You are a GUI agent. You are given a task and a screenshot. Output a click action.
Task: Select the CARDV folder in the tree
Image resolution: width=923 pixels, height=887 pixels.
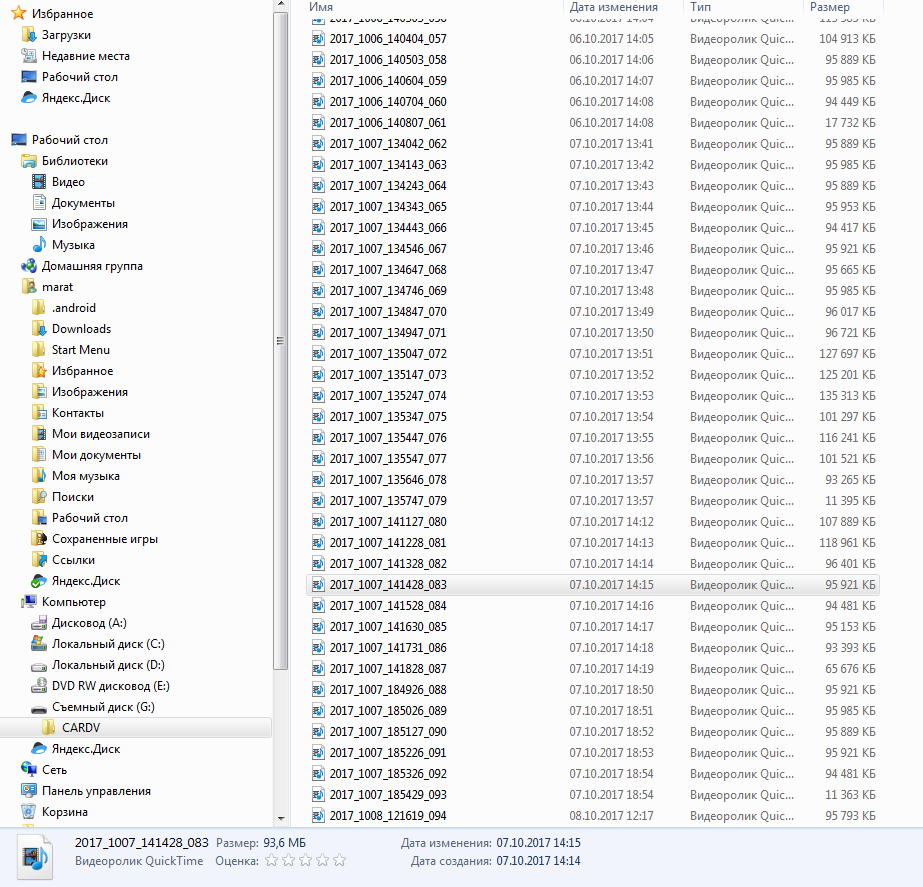(80, 728)
